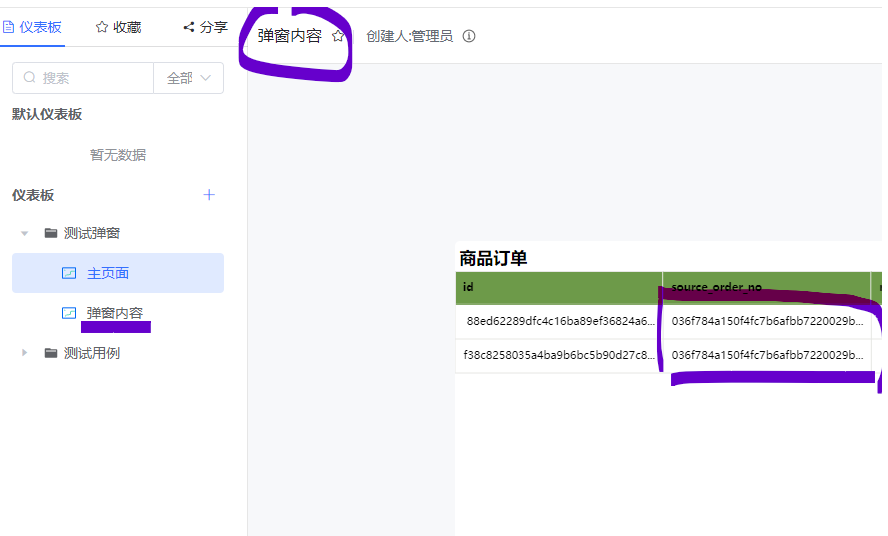Click cell 88ed62289dfc4c16ba89ef36824a6...
Viewport: 888px width, 536px height.
tap(559, 321)
